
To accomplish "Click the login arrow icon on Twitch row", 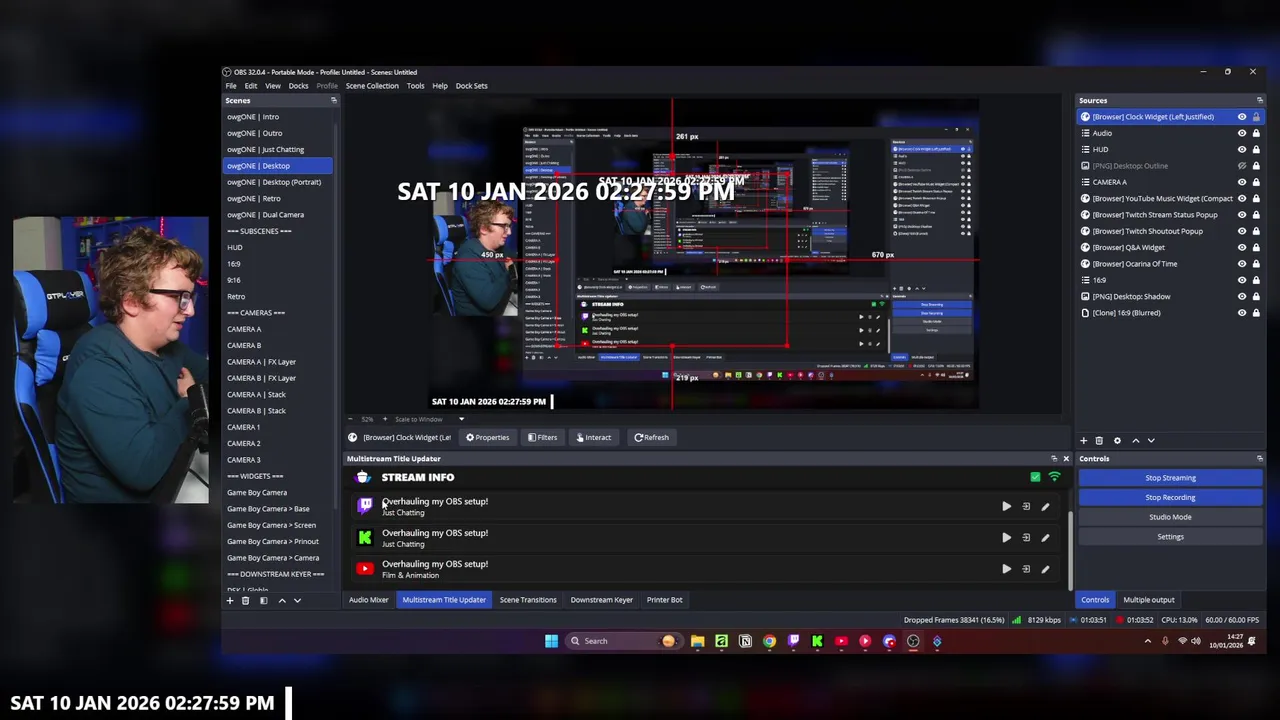I will tap(1026, 507).
